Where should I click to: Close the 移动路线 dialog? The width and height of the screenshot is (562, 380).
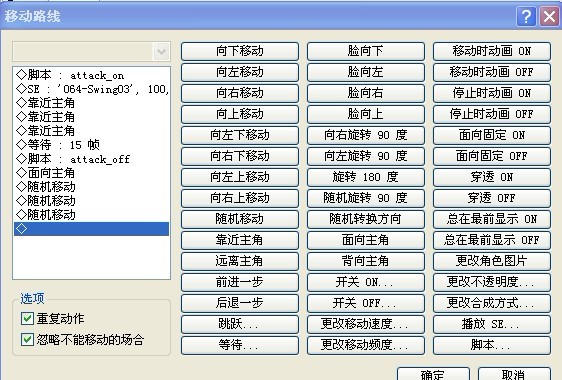tap(549, 16)
